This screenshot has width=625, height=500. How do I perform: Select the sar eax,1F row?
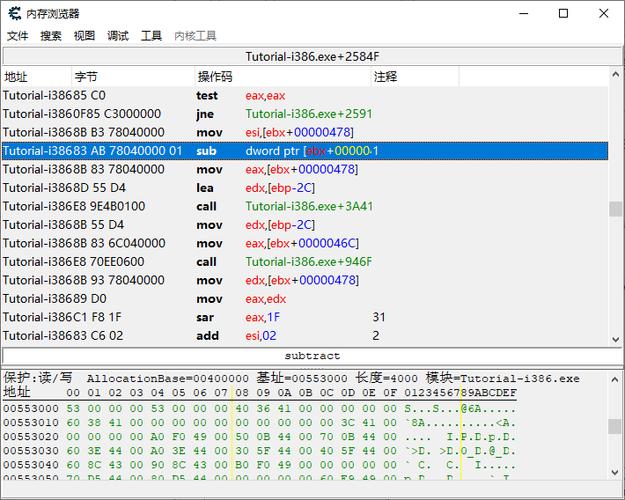pyautogui.click(x=305, y=317)
